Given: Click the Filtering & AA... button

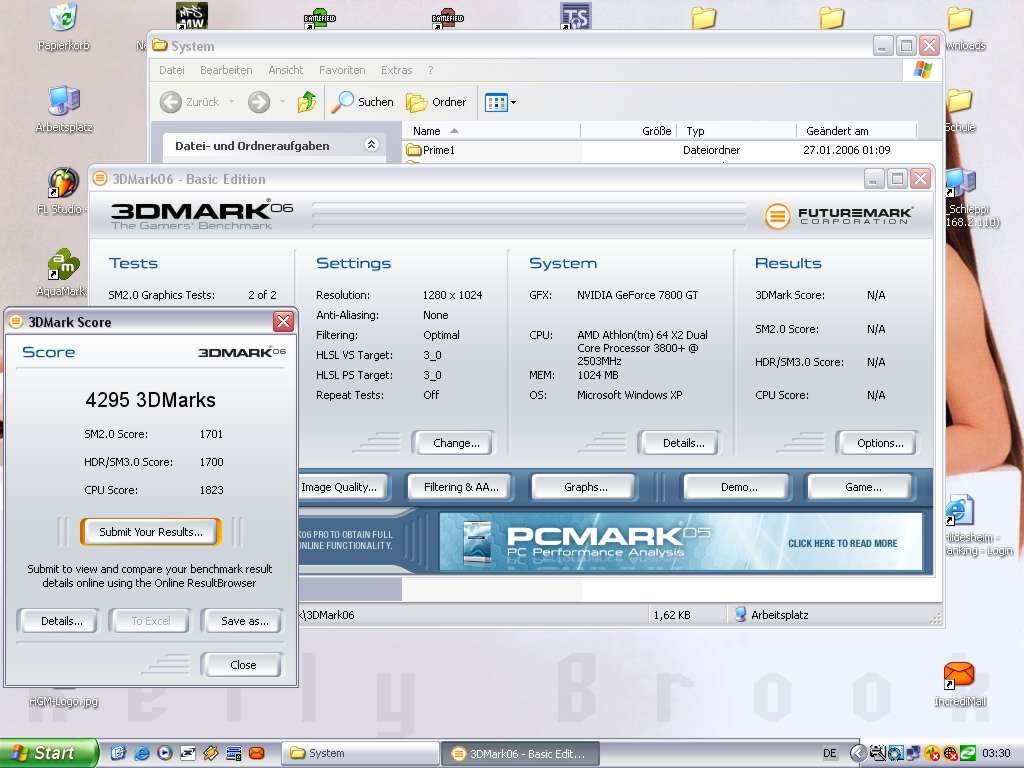Looking at the screenshot, I should (x=461, y=487).
